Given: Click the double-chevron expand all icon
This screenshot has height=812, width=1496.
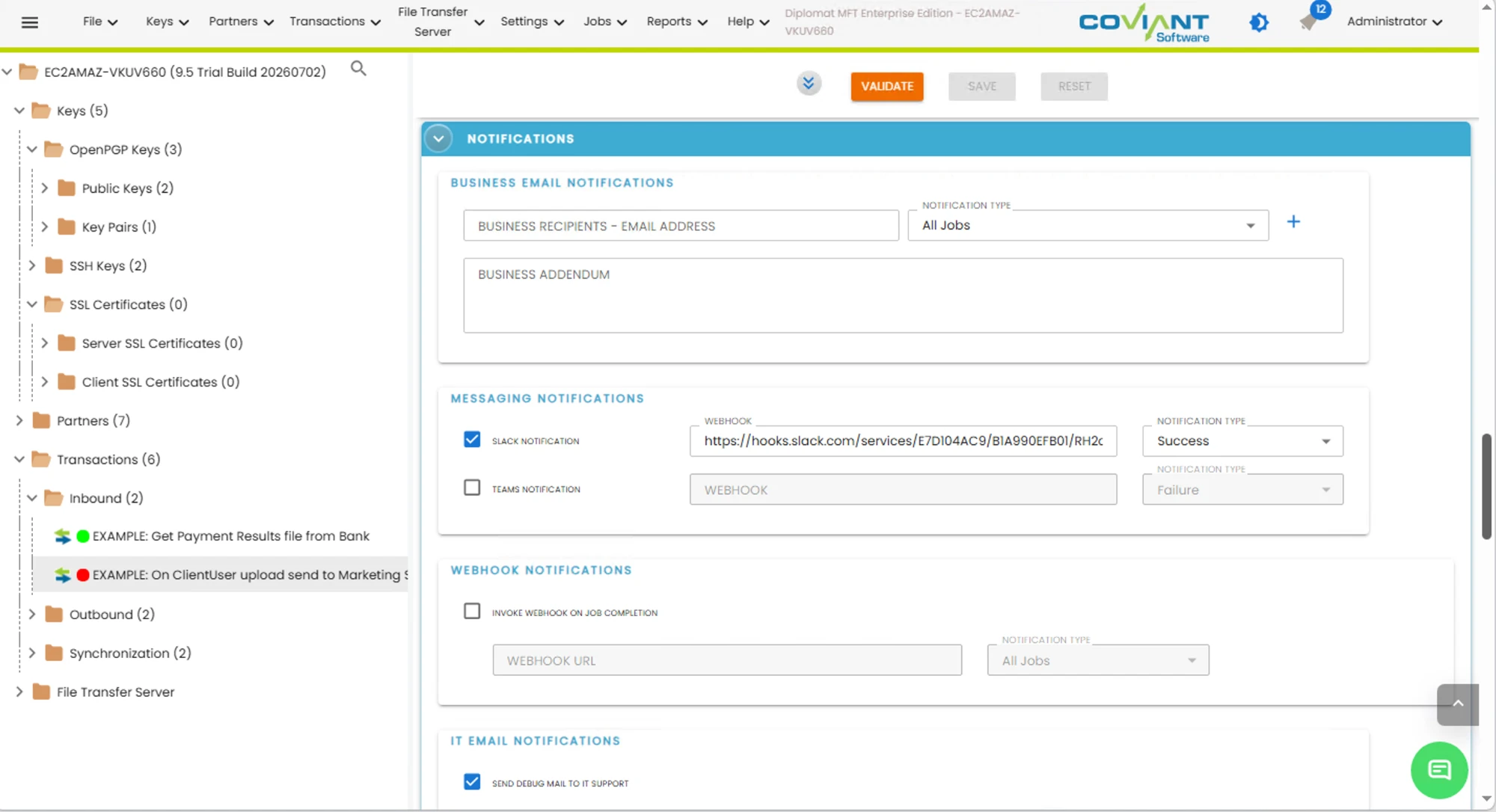Looking at the screenshot, I should (809, 84).
